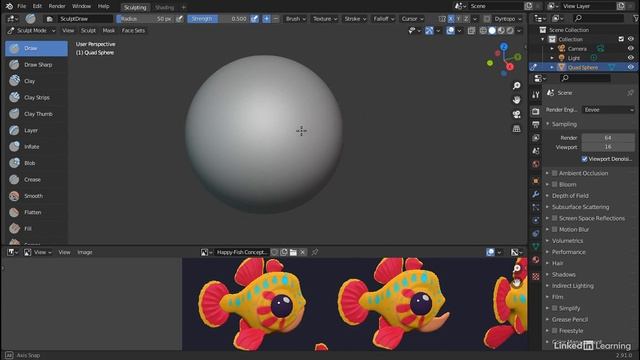Click the brush Radius slider

coord(145,19)
